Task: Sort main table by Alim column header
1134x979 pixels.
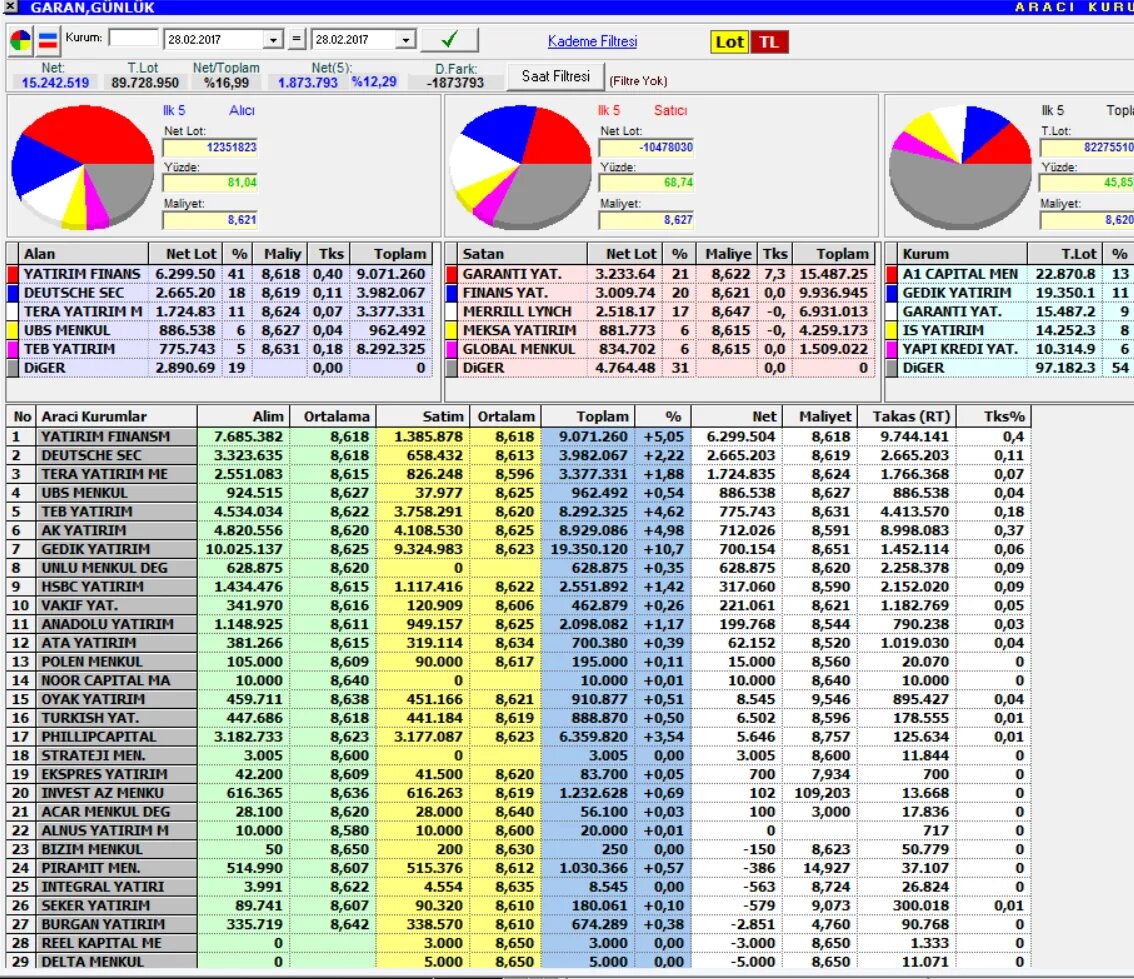Action: coord(243,416)
